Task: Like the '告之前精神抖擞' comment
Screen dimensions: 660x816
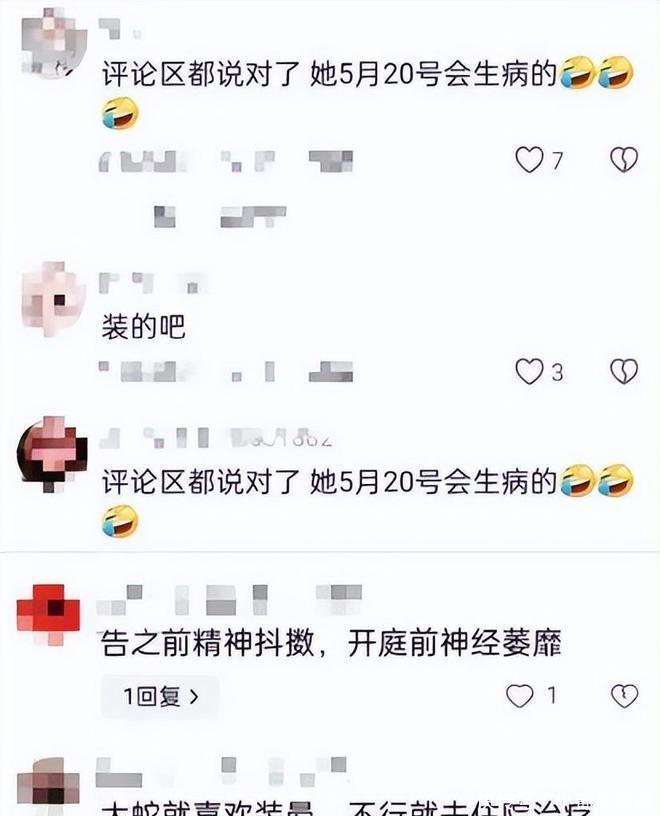Action: point(519,696)
